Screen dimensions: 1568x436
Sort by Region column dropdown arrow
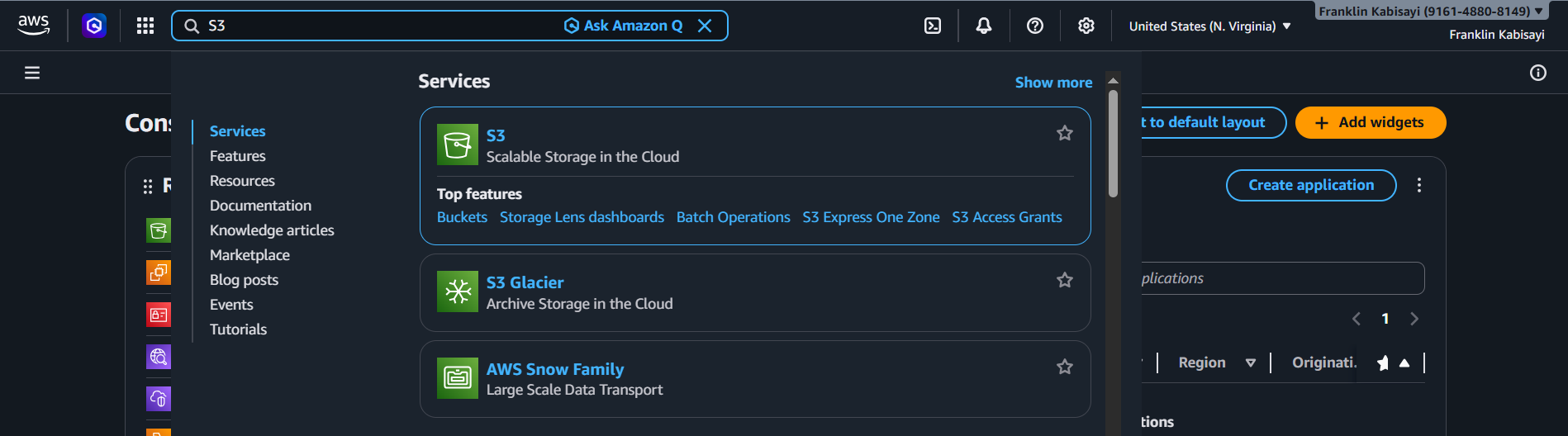[1251, 363]
